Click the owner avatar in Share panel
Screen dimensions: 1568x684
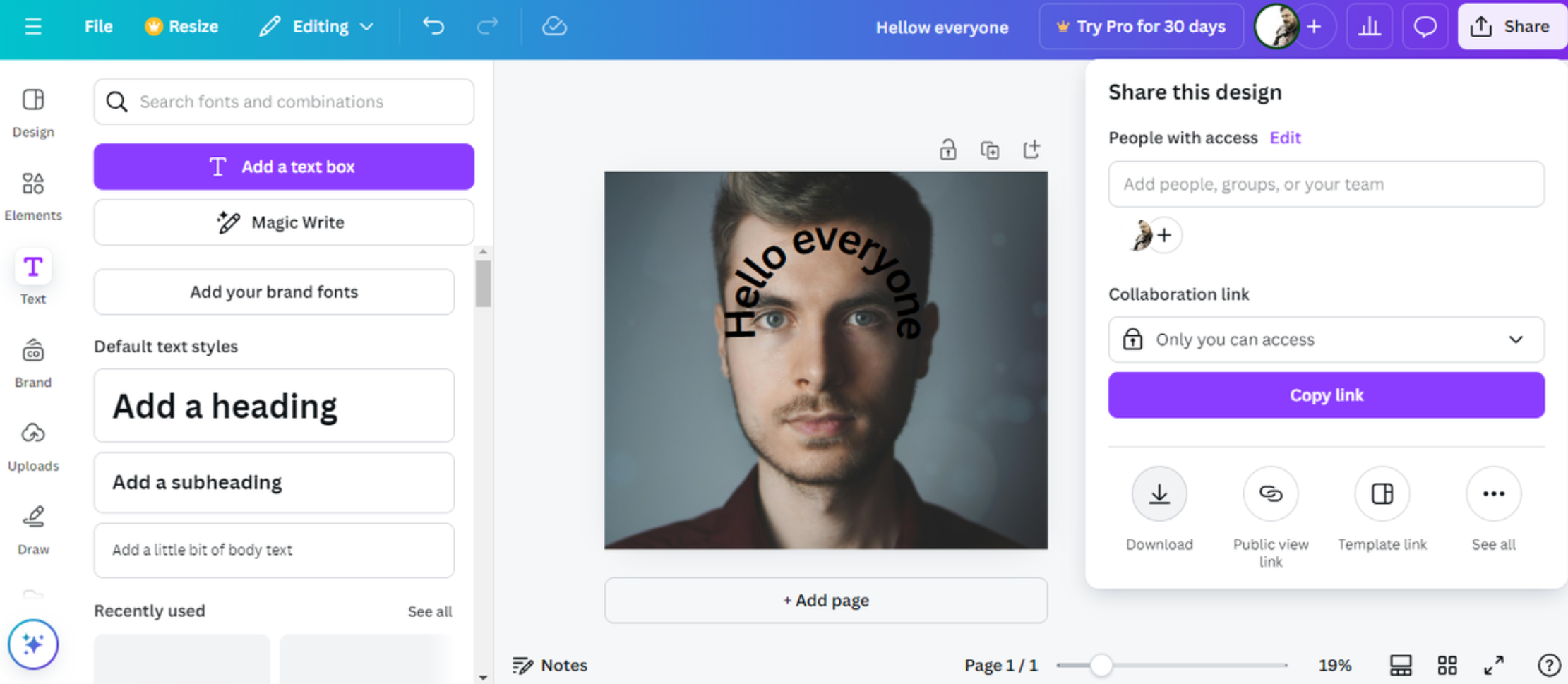click(x=1141, y=235)
